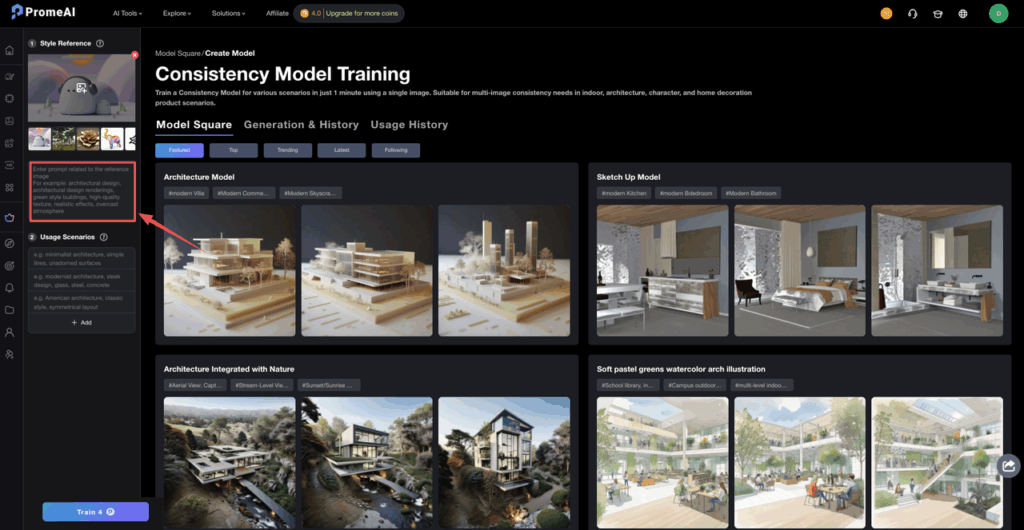Open the Architecture Model villa thumbnail

tap(229, 271)
